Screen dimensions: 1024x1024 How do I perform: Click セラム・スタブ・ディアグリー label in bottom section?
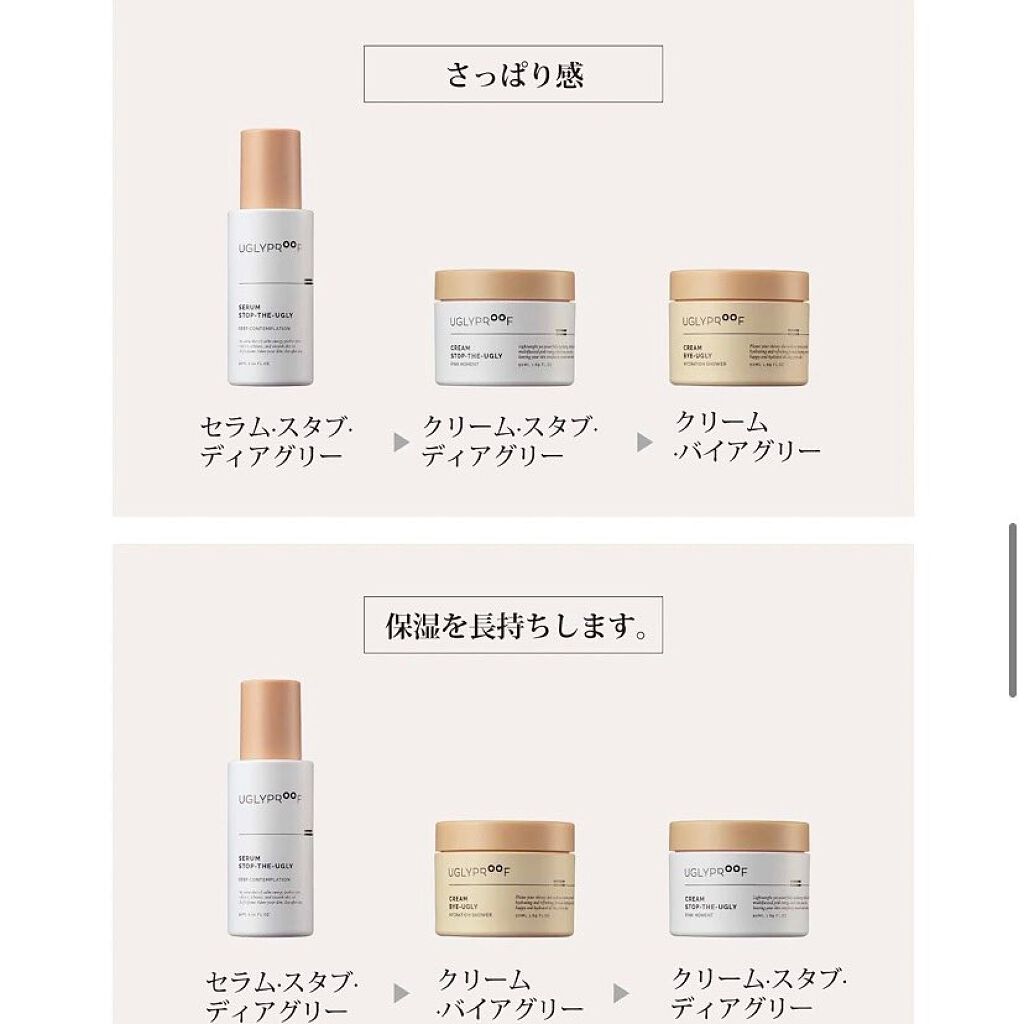(x=281, y=997)
